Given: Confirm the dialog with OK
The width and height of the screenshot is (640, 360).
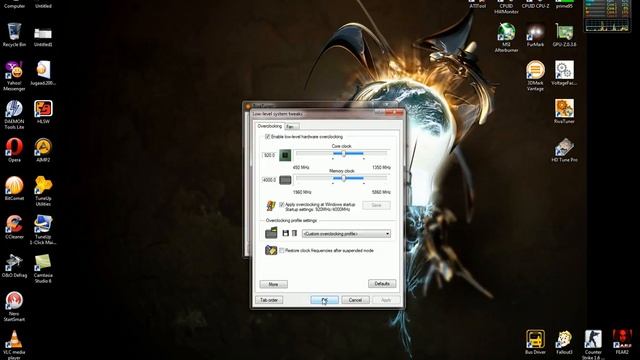Looking at the screenshot, I should tap(324, 300).
